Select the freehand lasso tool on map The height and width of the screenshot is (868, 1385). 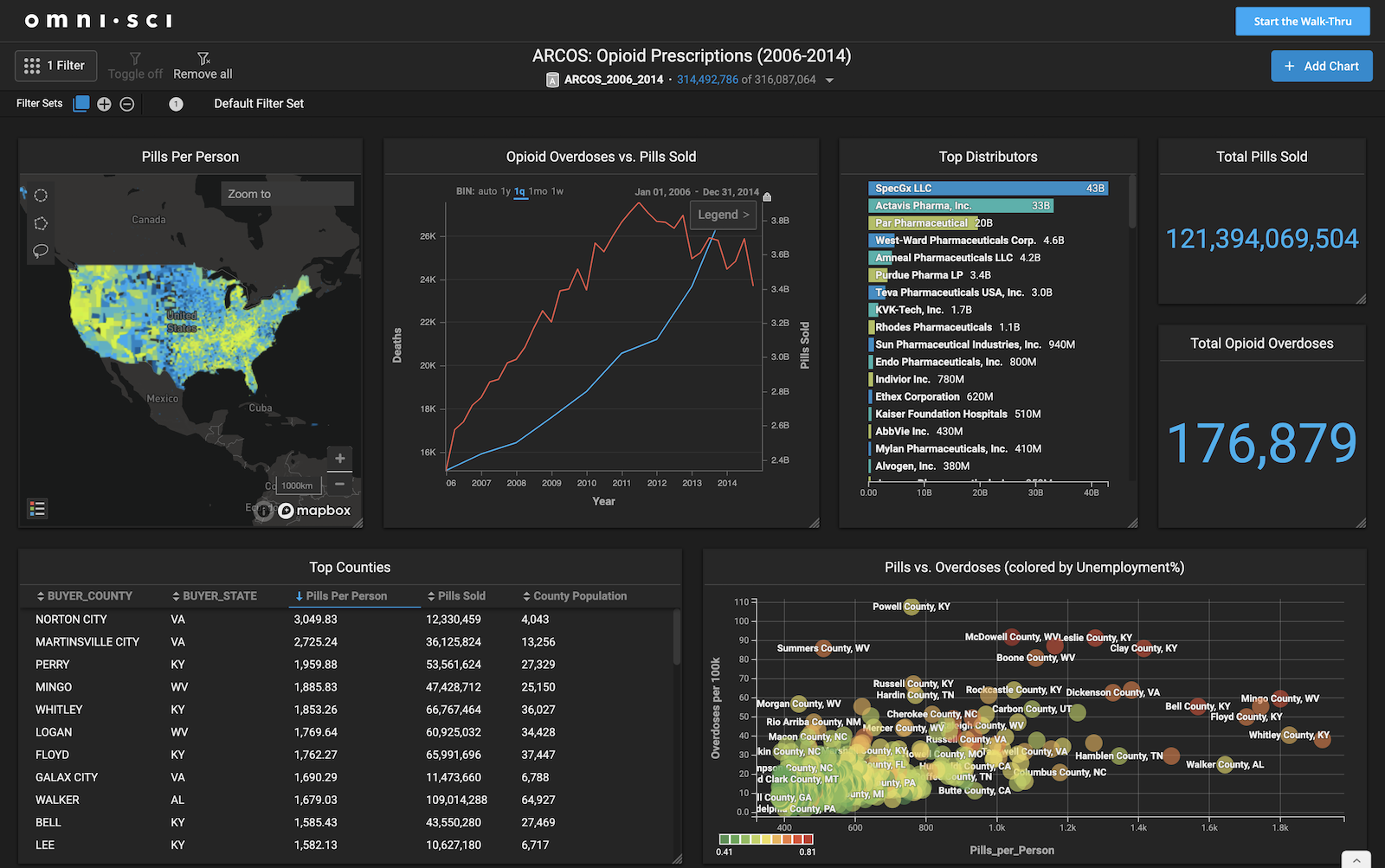tap(41, 251)
